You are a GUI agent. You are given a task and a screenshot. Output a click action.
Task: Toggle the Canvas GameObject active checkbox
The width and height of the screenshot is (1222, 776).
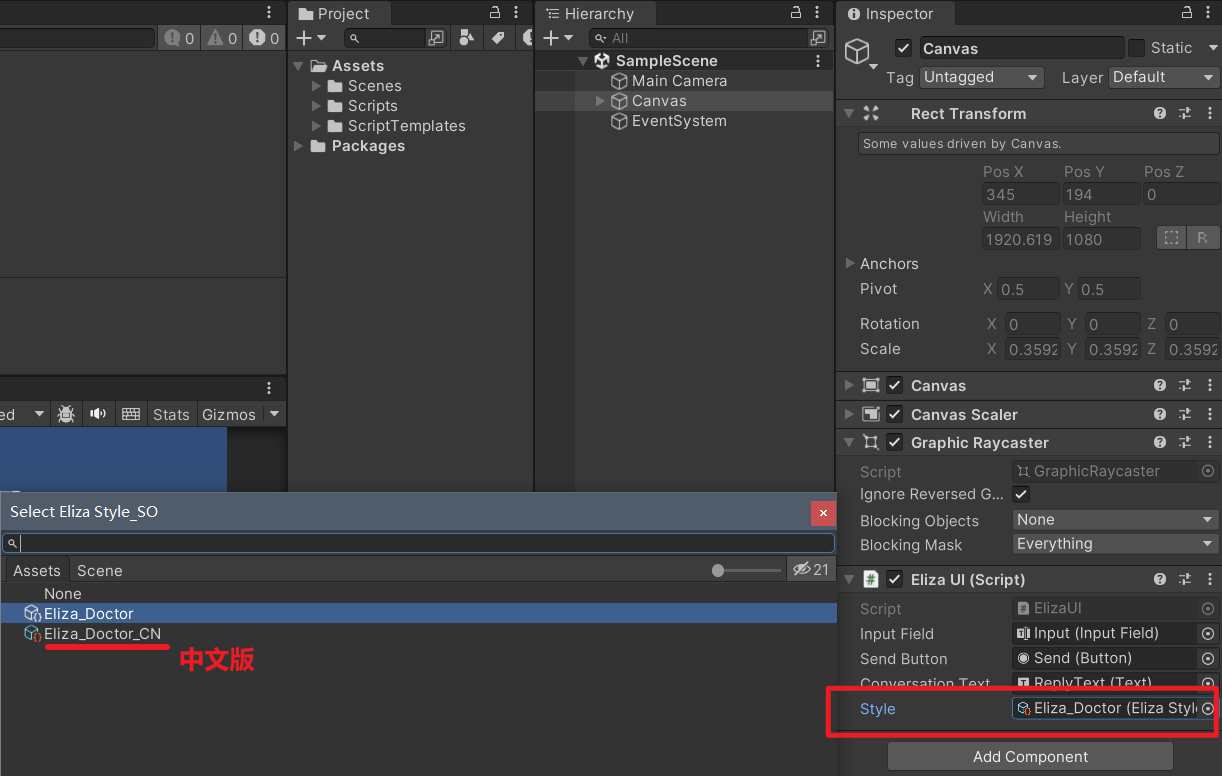[x=903, y=48]
